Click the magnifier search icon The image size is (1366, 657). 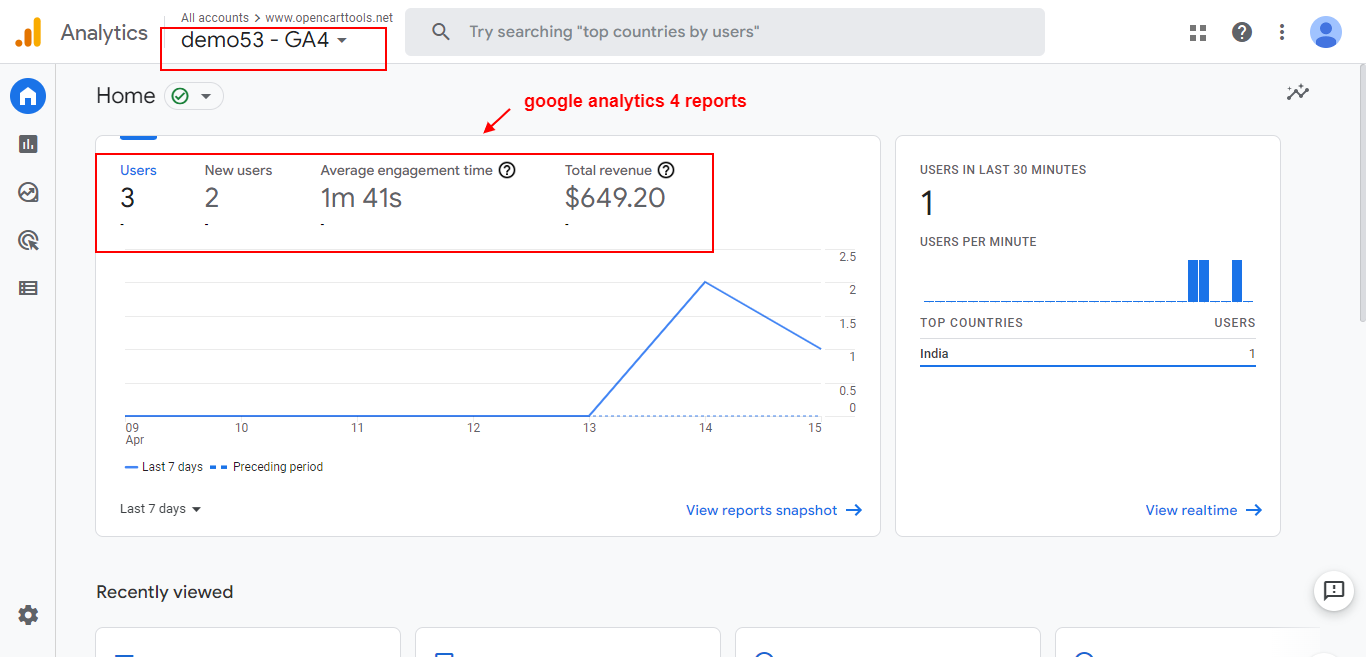[441, 32]
